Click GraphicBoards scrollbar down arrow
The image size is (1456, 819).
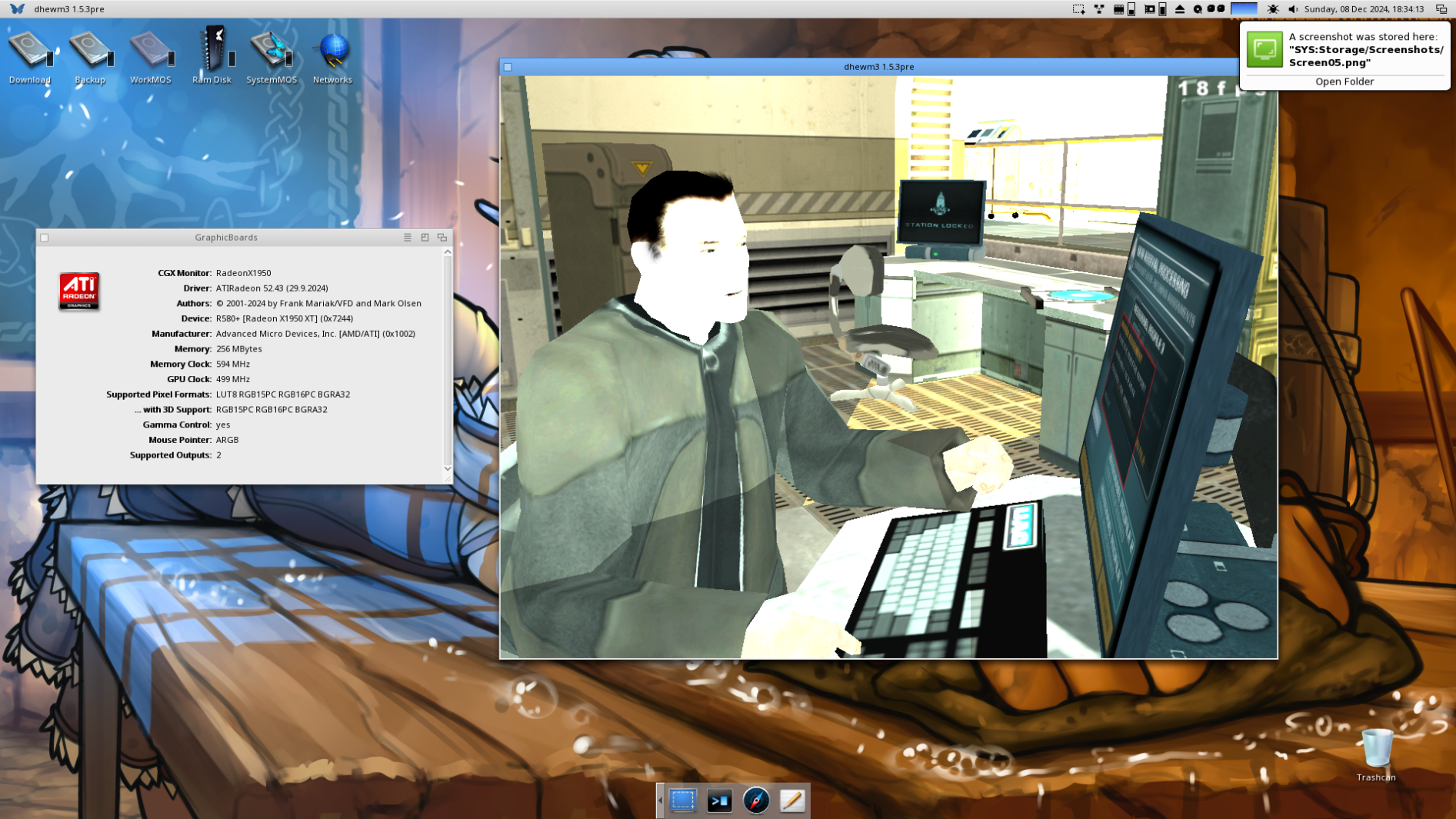click(448, 468)
